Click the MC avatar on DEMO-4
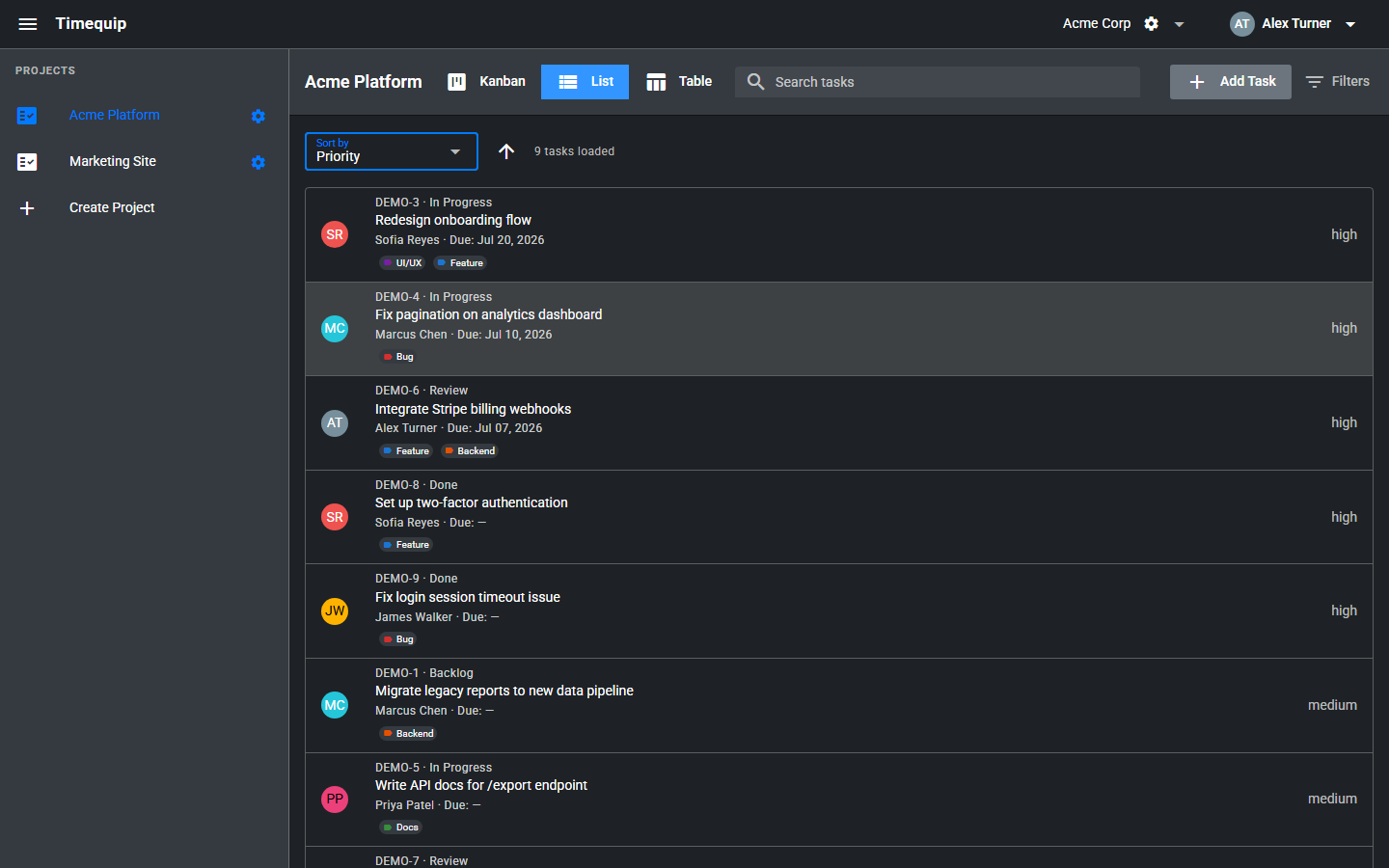Image resolution: width=1389 pixels, height=868 pixels. click(x=335, y=329)
